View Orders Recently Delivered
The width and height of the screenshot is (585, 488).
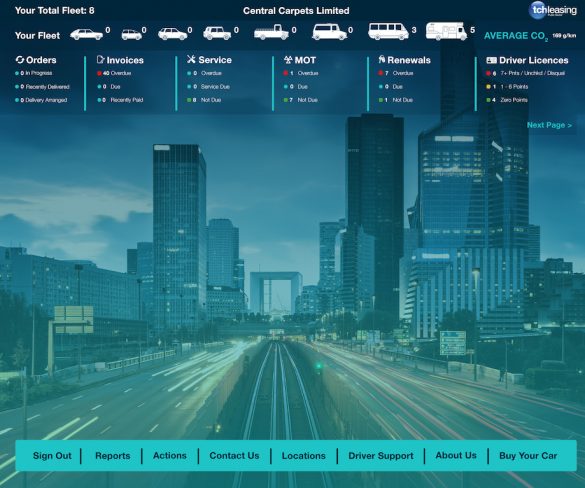coord(42,87)
